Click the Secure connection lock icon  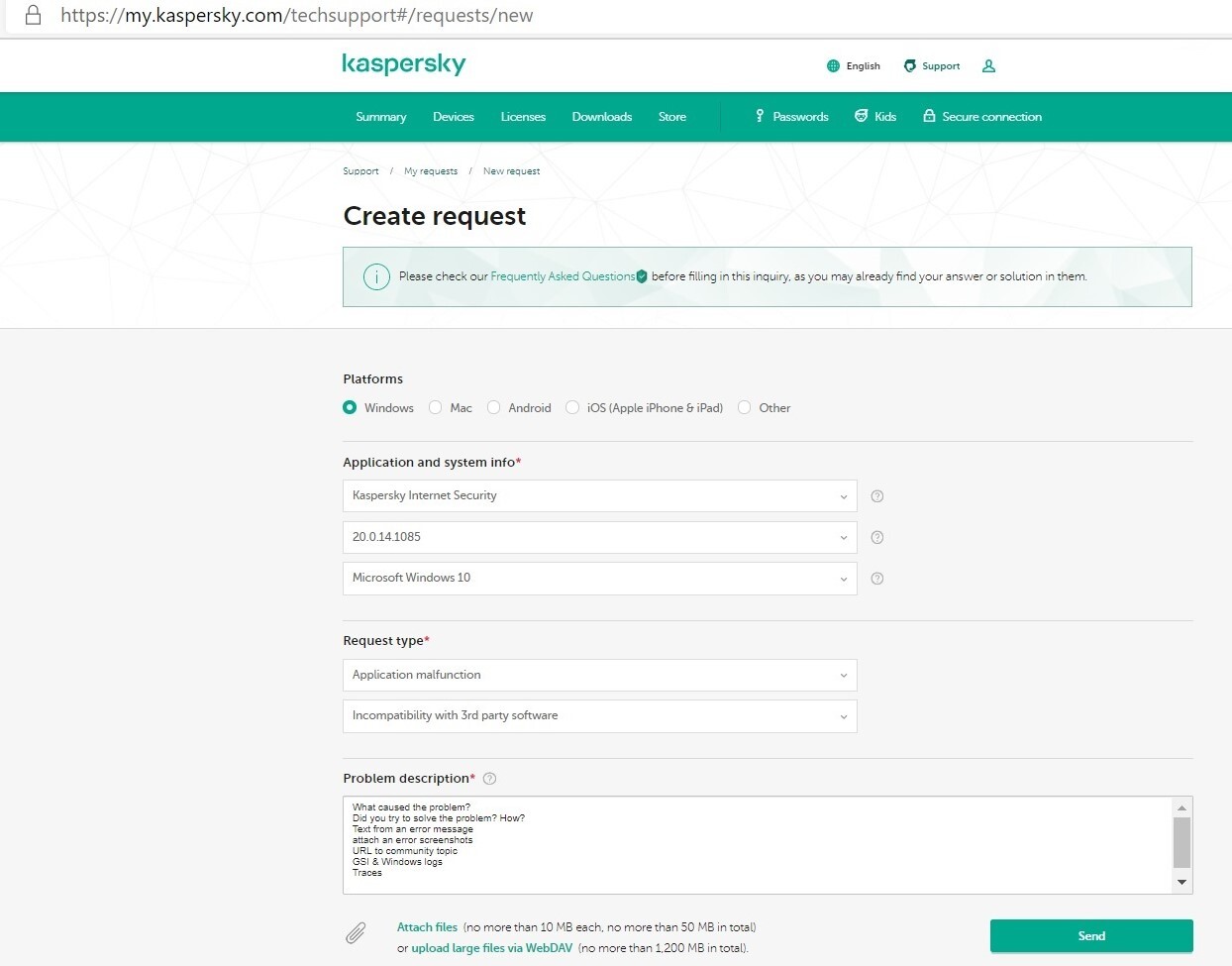coord(929,116)
